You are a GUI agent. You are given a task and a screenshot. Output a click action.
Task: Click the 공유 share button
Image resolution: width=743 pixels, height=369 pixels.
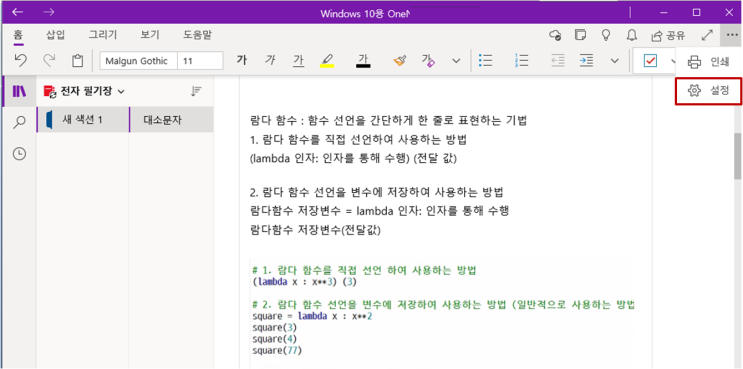point(668,35)
